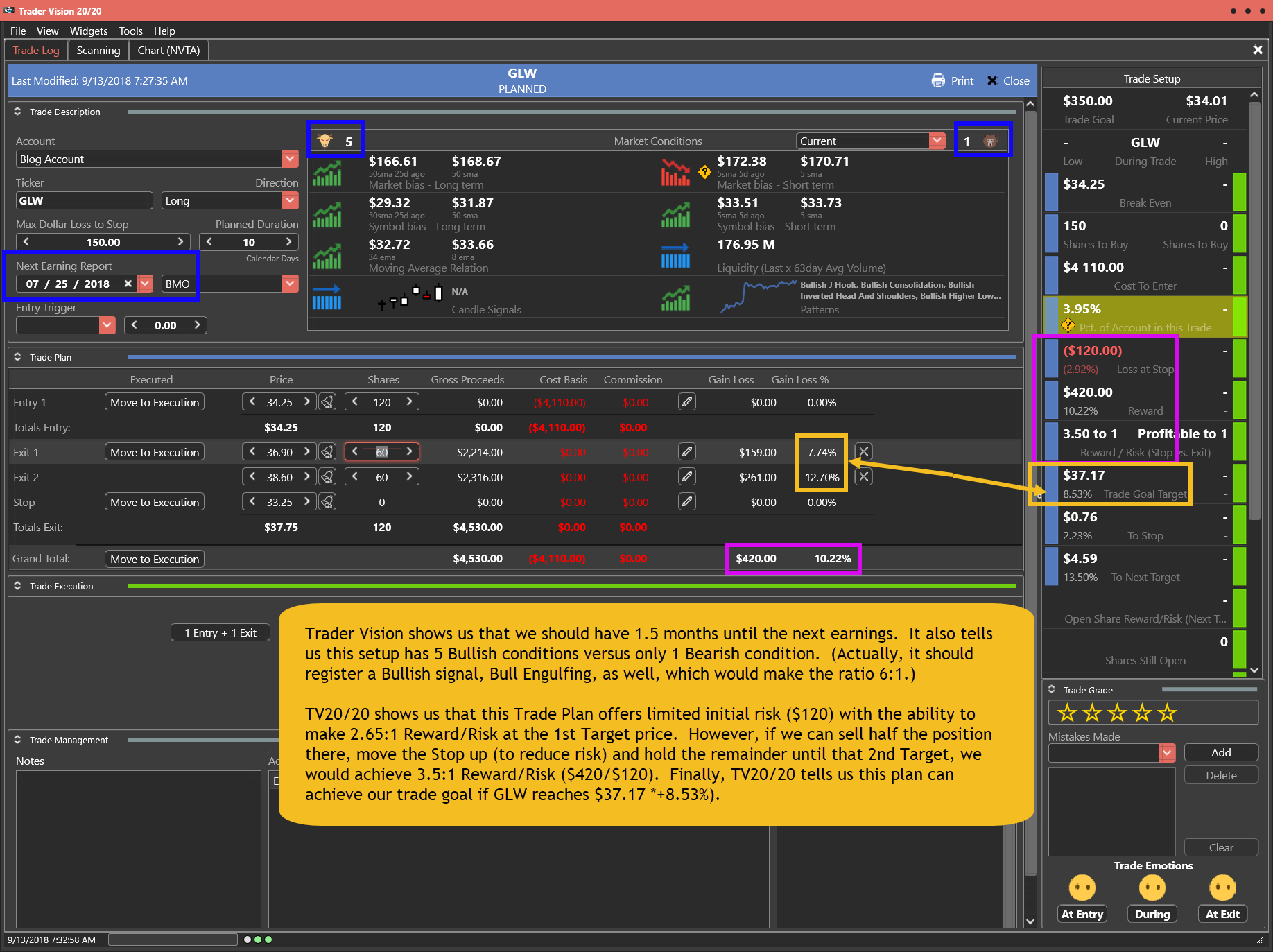Open the Help menu
Viewport: 1273px width, 952px height.
(164, 31)
